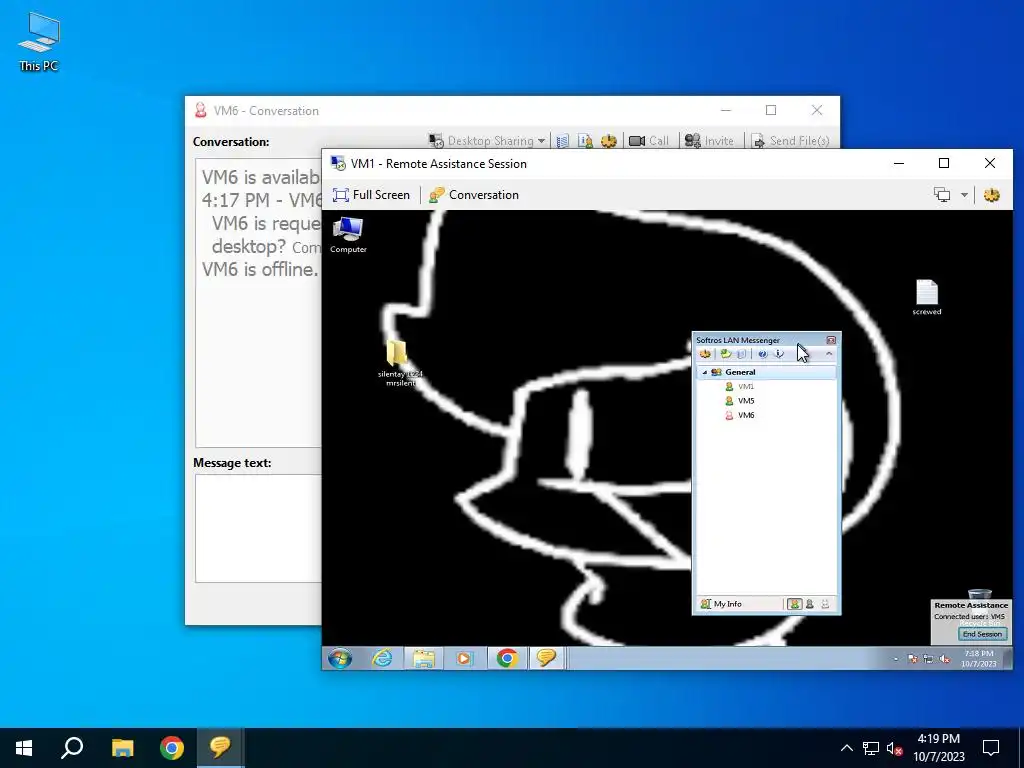Click settings gear in Softros LAN Messenger toolbar
1024x768 pixels.
pyautogui.click(x=705, y=354)
